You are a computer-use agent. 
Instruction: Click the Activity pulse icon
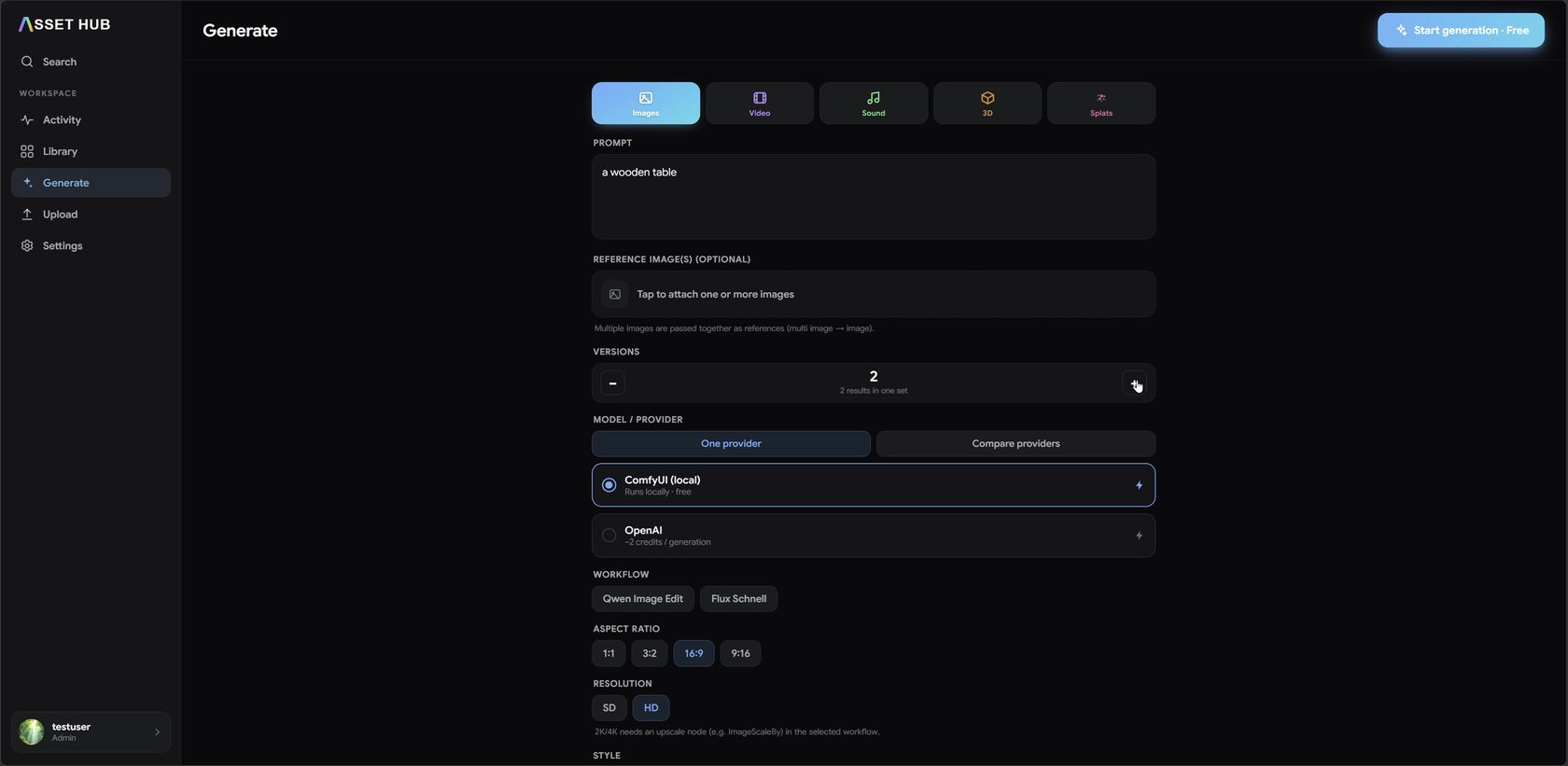click(27, 119)
